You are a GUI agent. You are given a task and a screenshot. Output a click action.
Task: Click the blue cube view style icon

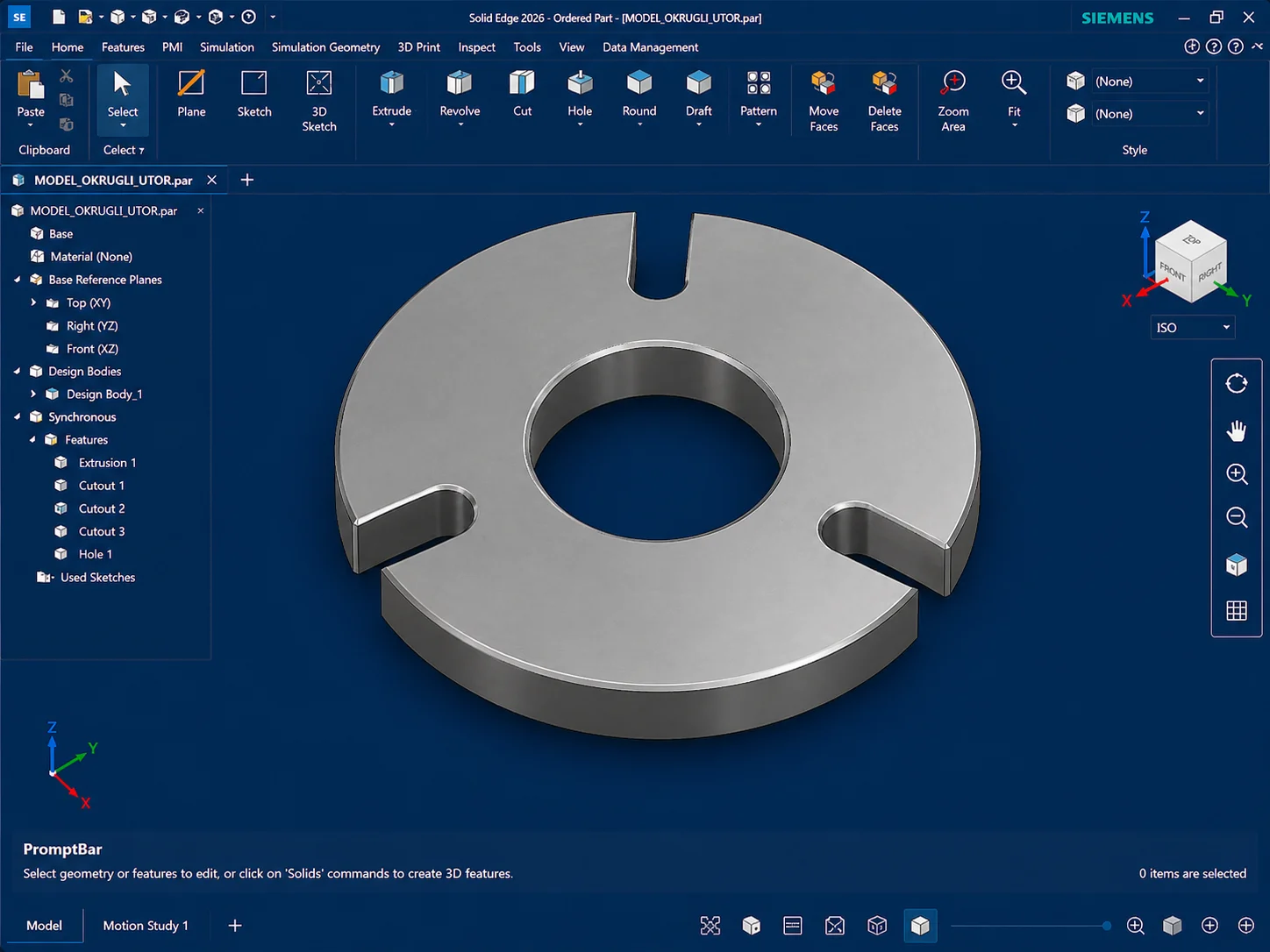pos(1237,565)
